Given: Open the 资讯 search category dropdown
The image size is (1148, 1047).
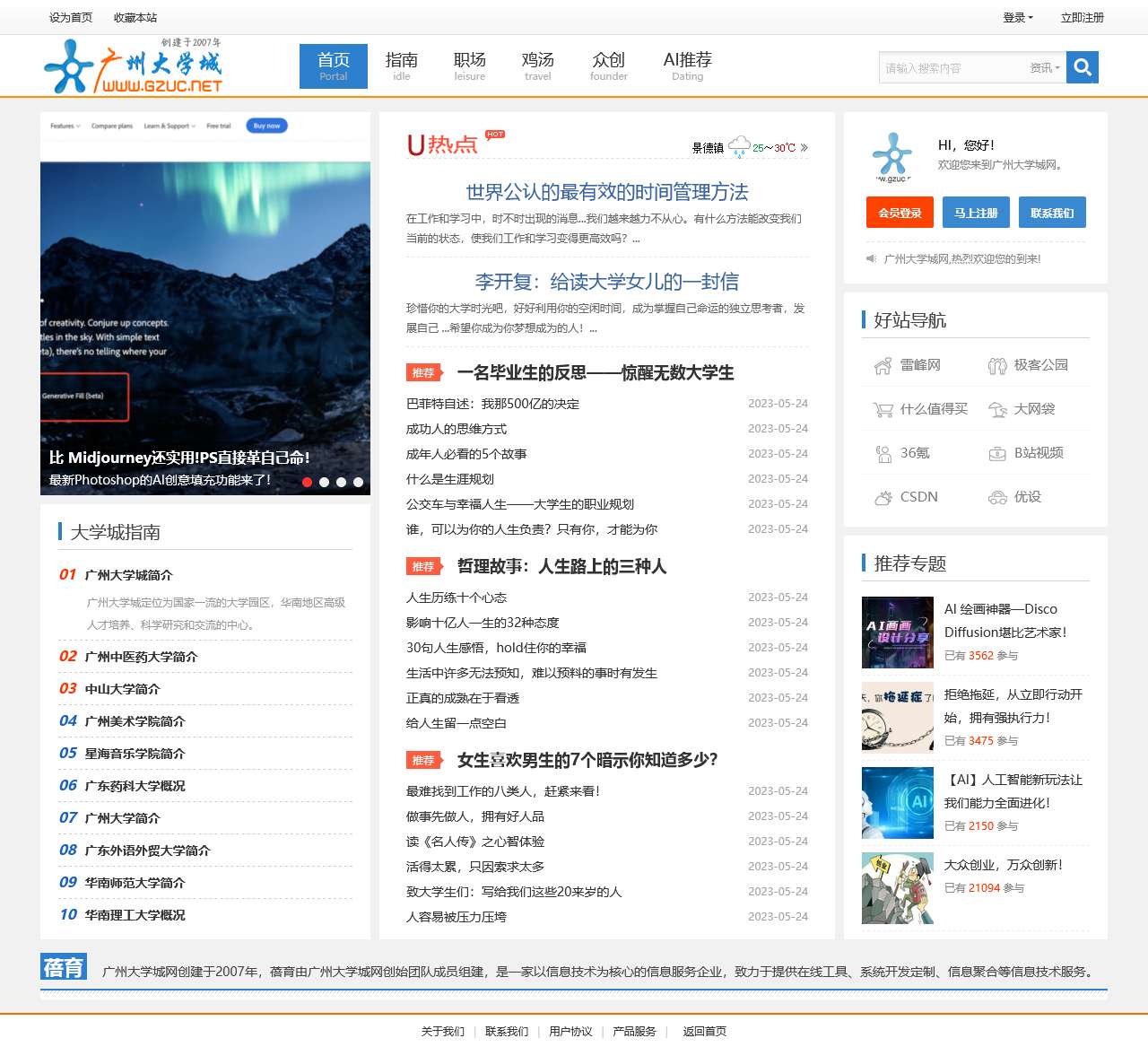Looking at the screenshot, I should point(1043,66).
